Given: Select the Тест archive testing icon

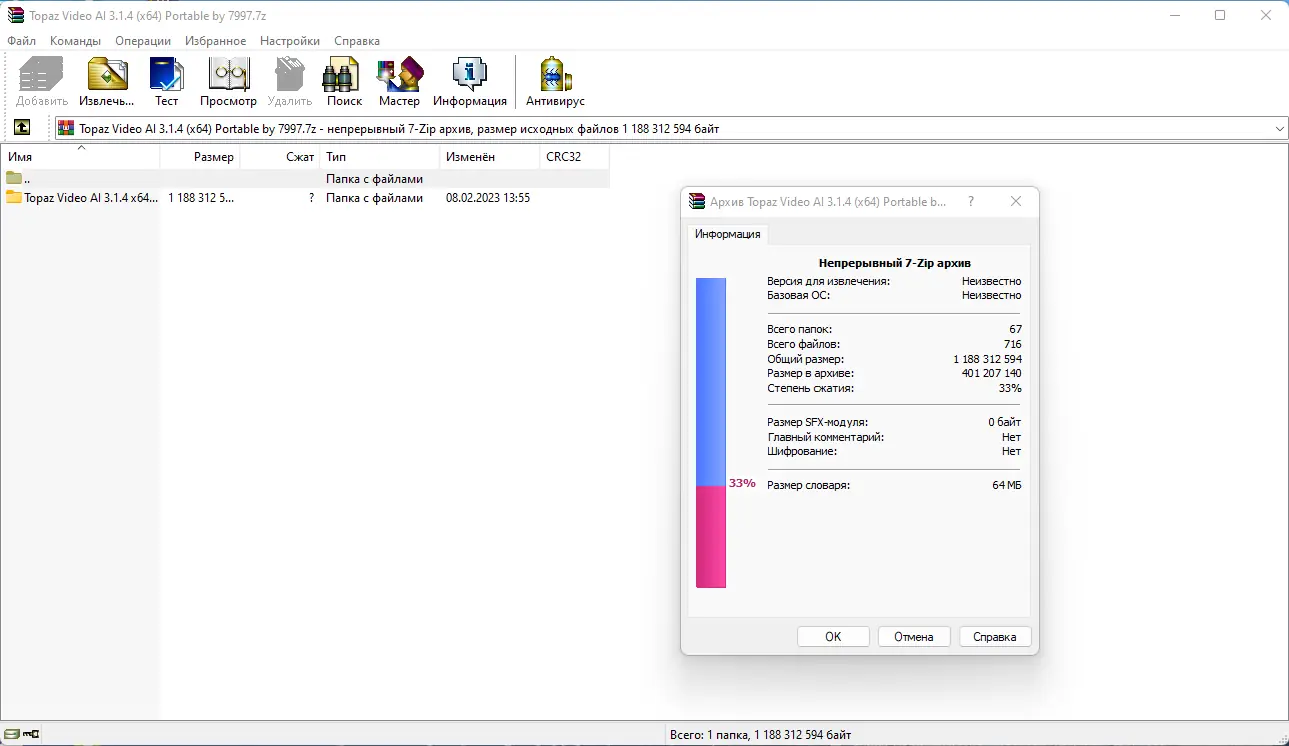Looking at the screenshot, I should click(166, 75).
